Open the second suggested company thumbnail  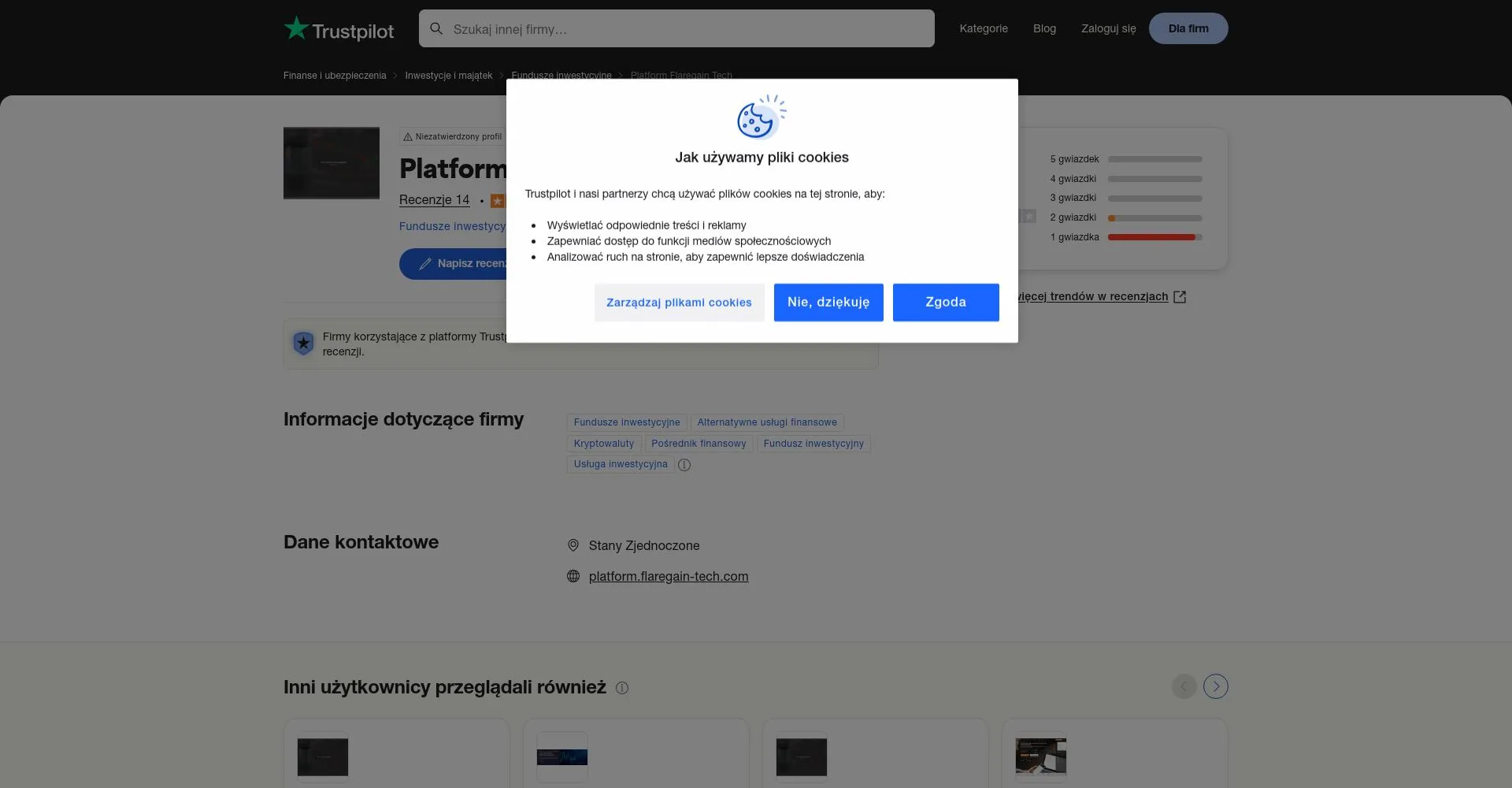coord(562,757)
